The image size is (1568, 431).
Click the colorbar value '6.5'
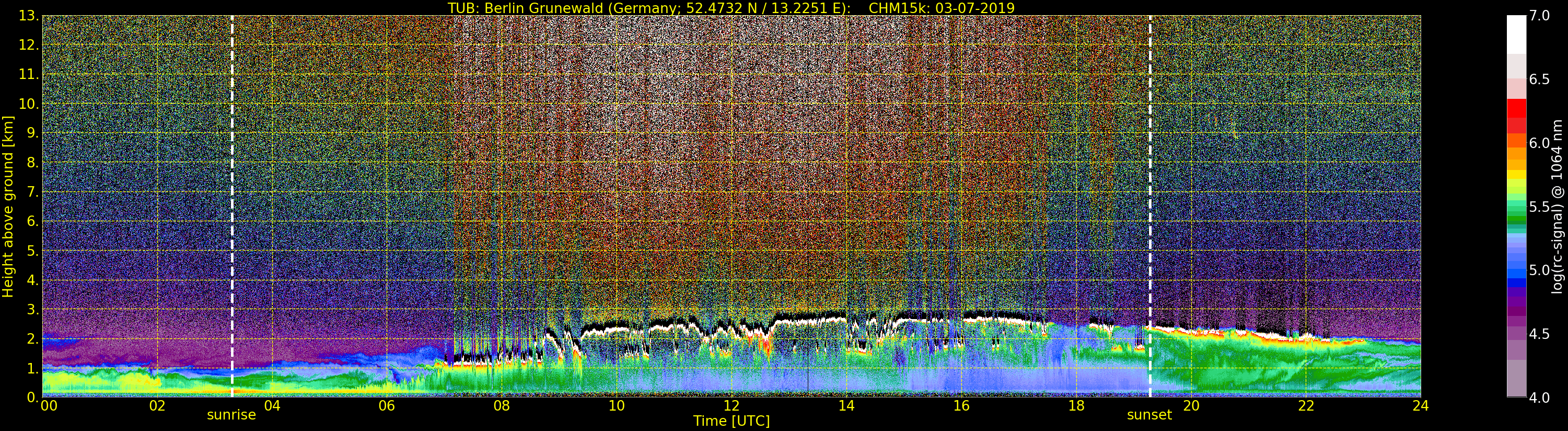[x=1539, y=80]
